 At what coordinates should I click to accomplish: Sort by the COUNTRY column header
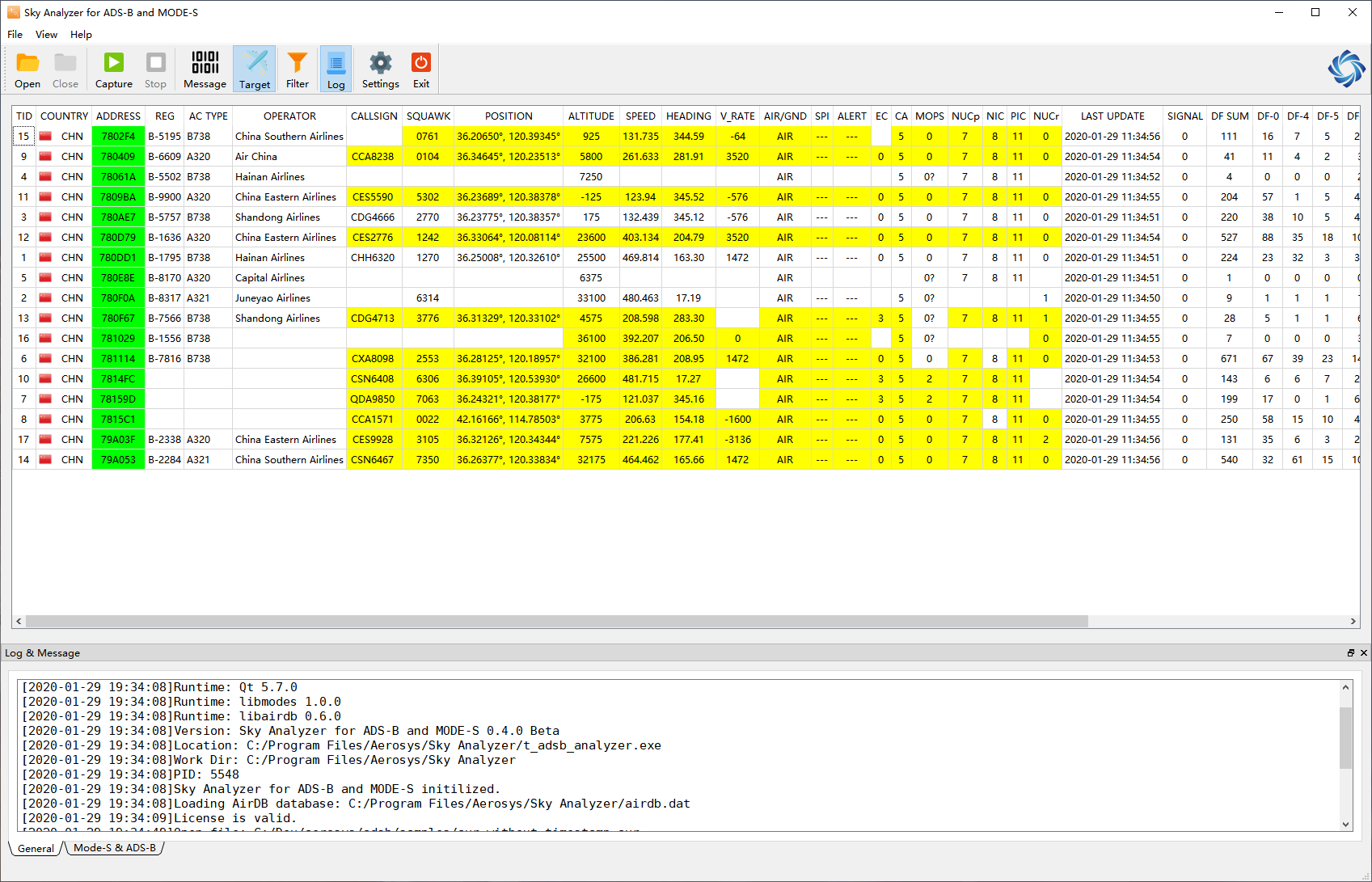tap(64, 116)
